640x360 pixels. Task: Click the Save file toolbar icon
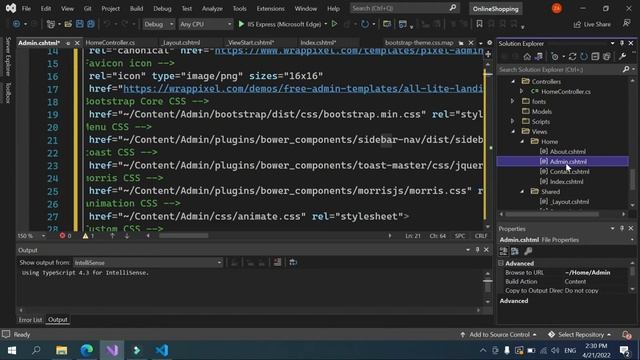(x=80, y=24)
